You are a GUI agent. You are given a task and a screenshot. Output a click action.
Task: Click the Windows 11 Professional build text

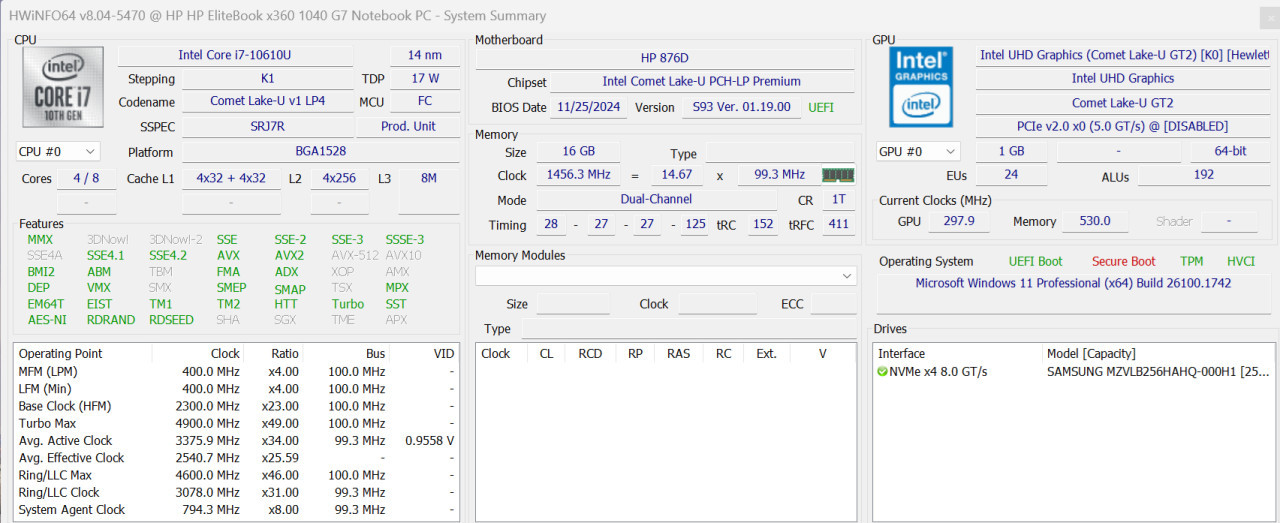pyautogui.click(x=1073, y=283)
